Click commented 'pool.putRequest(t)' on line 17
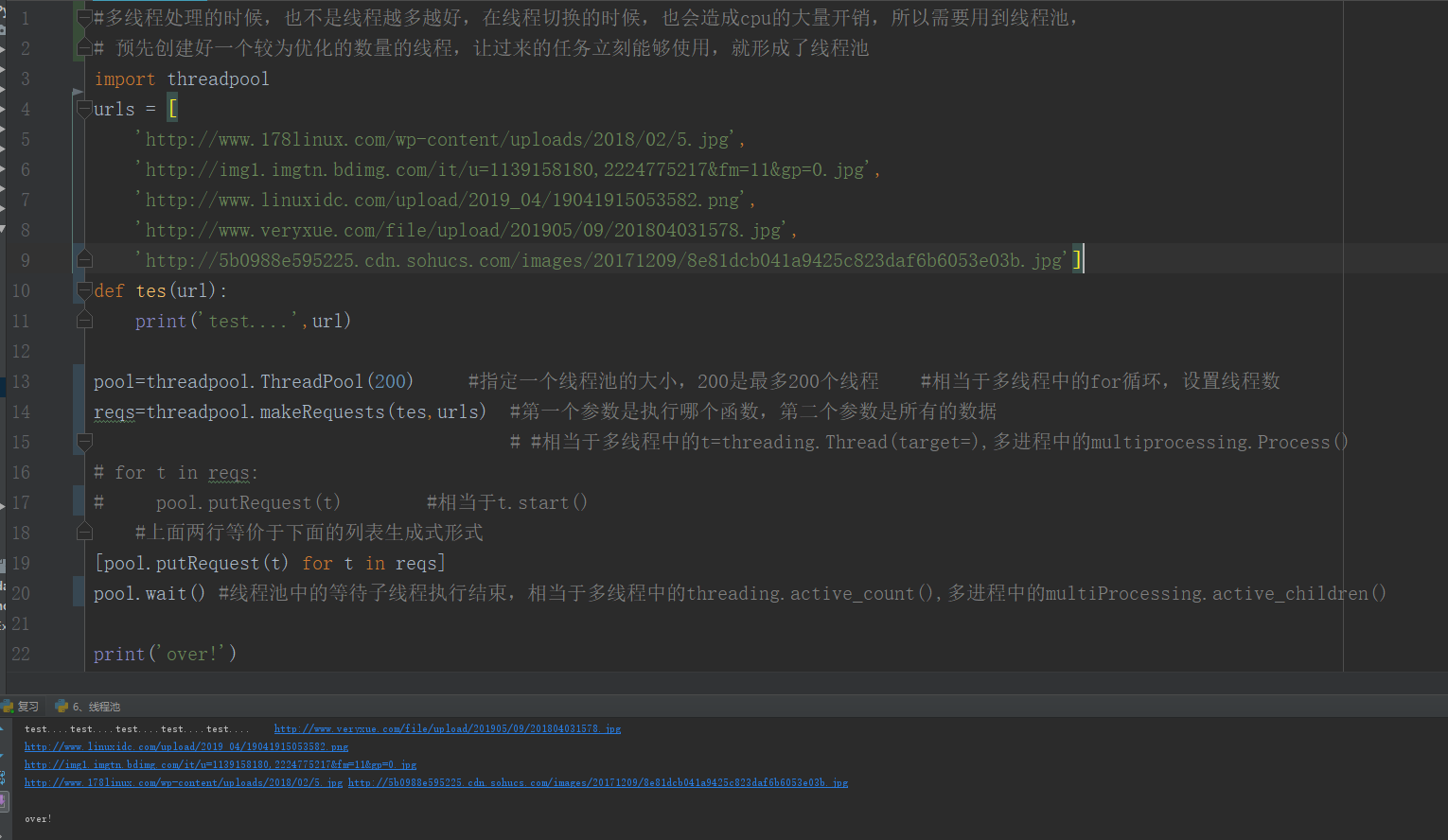1448x840 pixels. 248,503
